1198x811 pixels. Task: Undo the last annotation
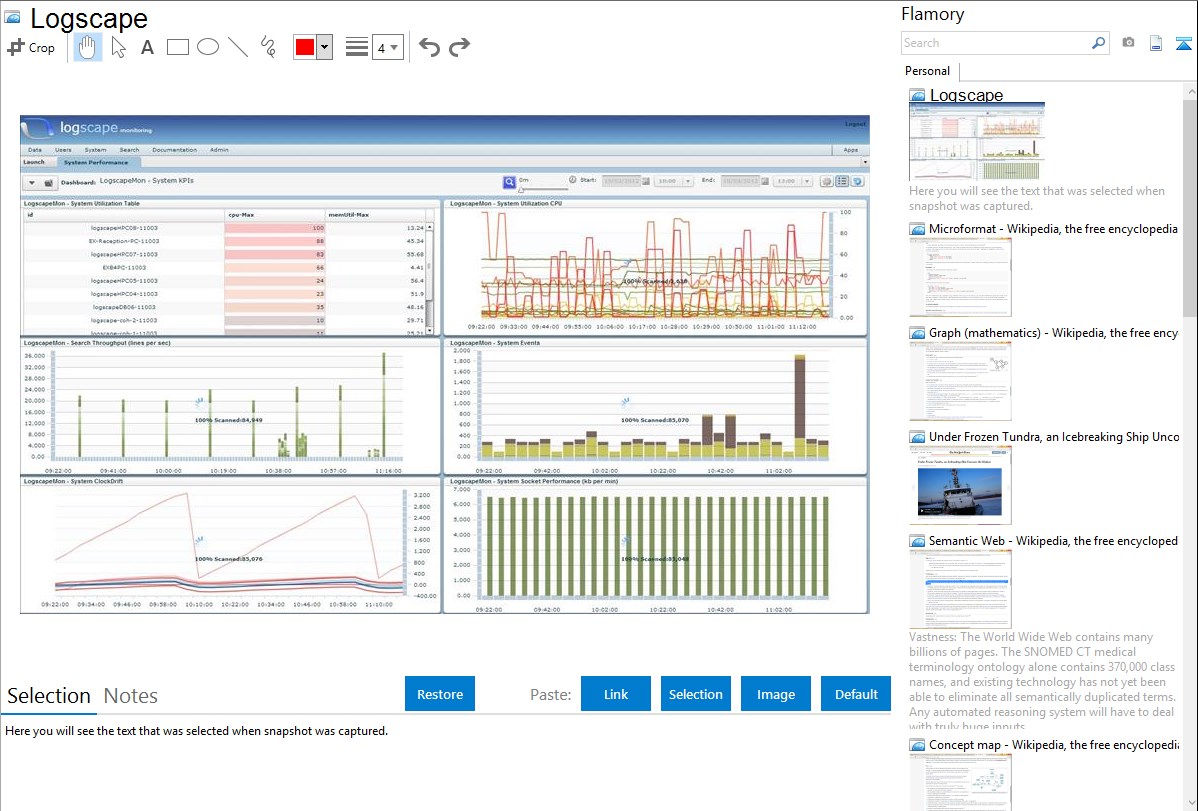(x=429, y=47)
